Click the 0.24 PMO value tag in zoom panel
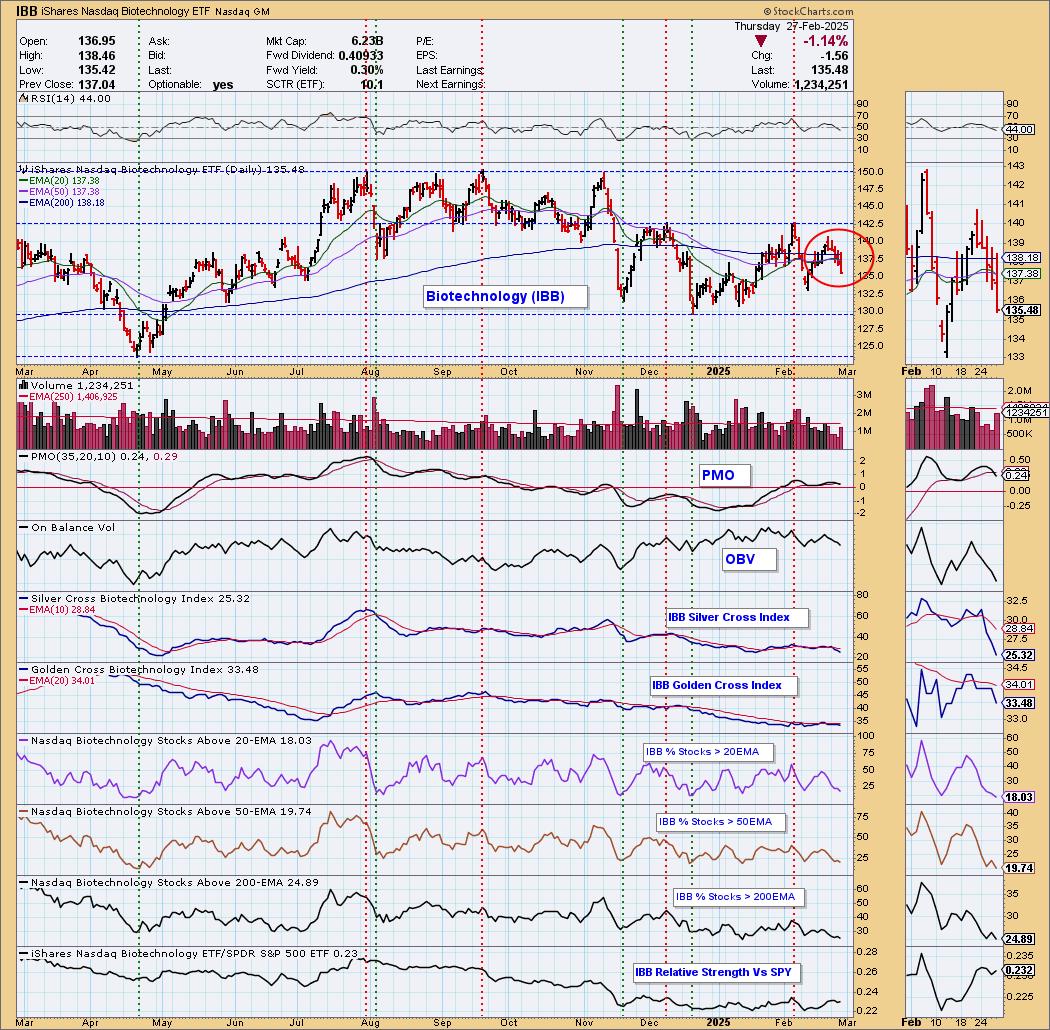The width and height of the screenshot is (1050, 1030). click(1016, 475)
